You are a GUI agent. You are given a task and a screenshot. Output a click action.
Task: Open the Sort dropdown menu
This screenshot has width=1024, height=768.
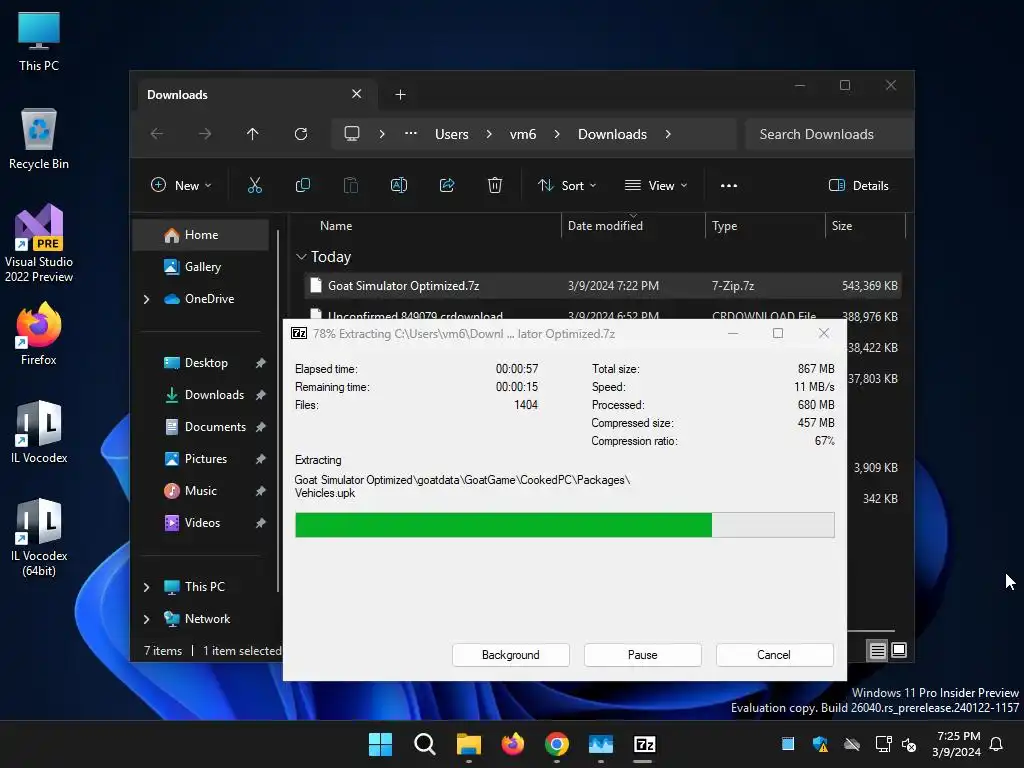pos(567,185)
